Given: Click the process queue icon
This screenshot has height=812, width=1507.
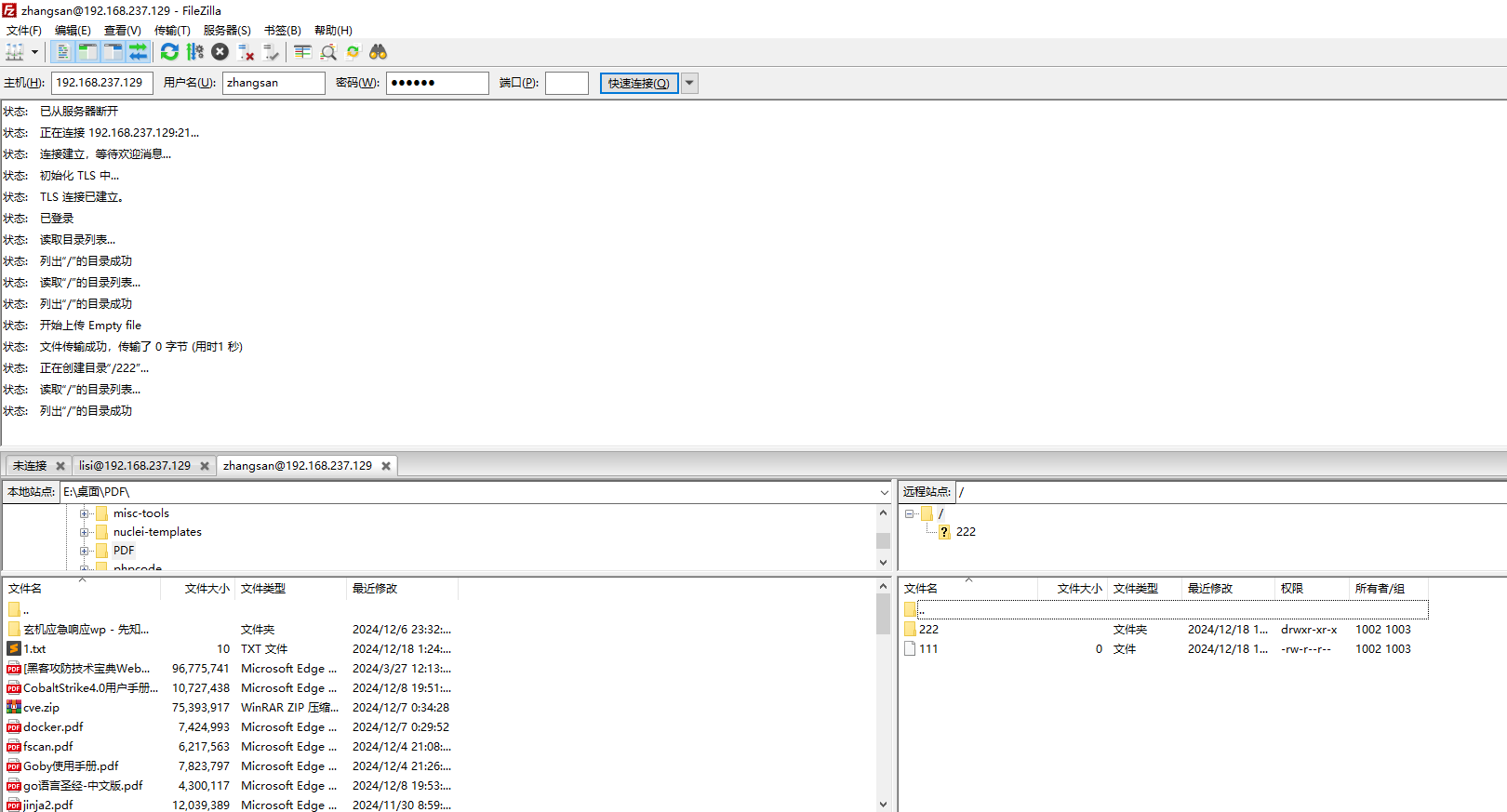Looking at the screenshot, I should click(194, 52).
